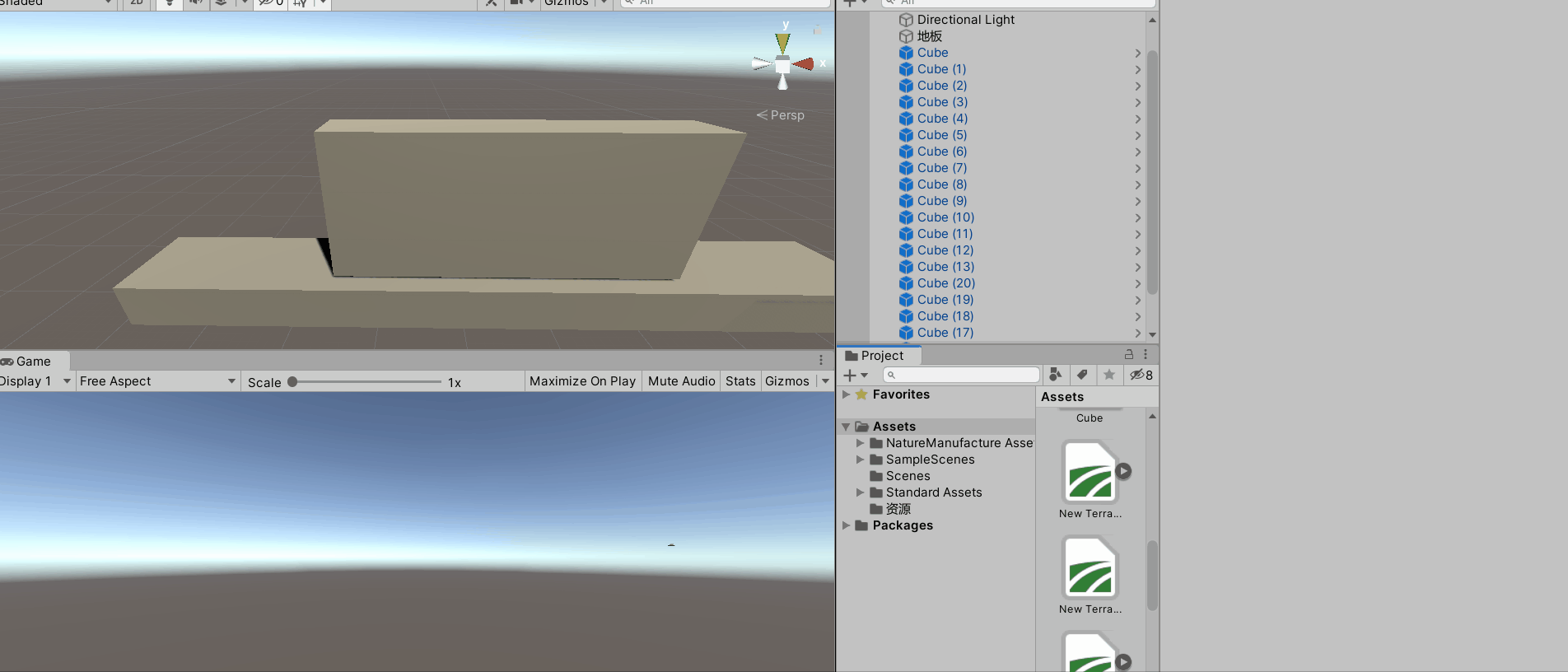Click the blue prefab icon beside plain Cube
The height and width of the screenshot is (672, 1568).
[x=906, y=53]
